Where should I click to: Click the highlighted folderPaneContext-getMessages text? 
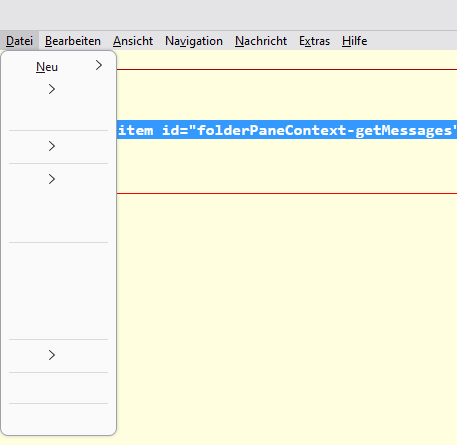point(287,130)
